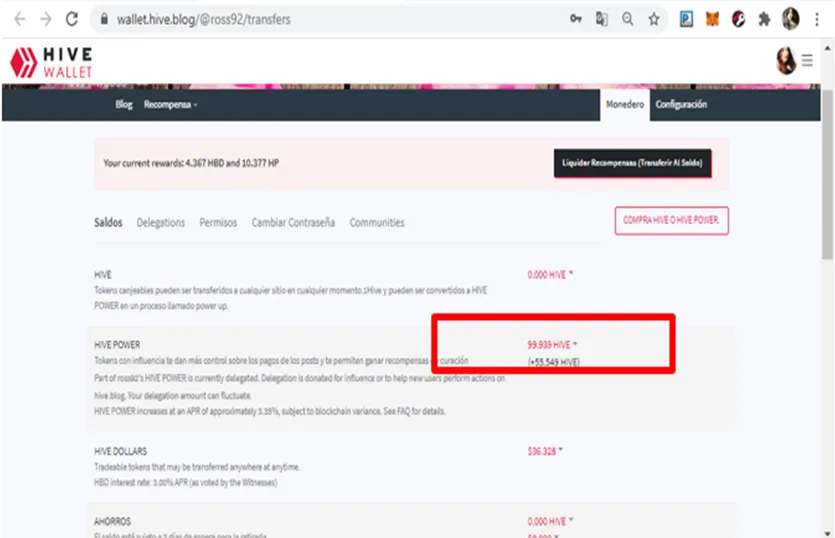The width and height of the screenshot is (835, 538).
Task: Expand the Ahorros 0.000 HIVE dropdown
Action: (x=550, y=521)
